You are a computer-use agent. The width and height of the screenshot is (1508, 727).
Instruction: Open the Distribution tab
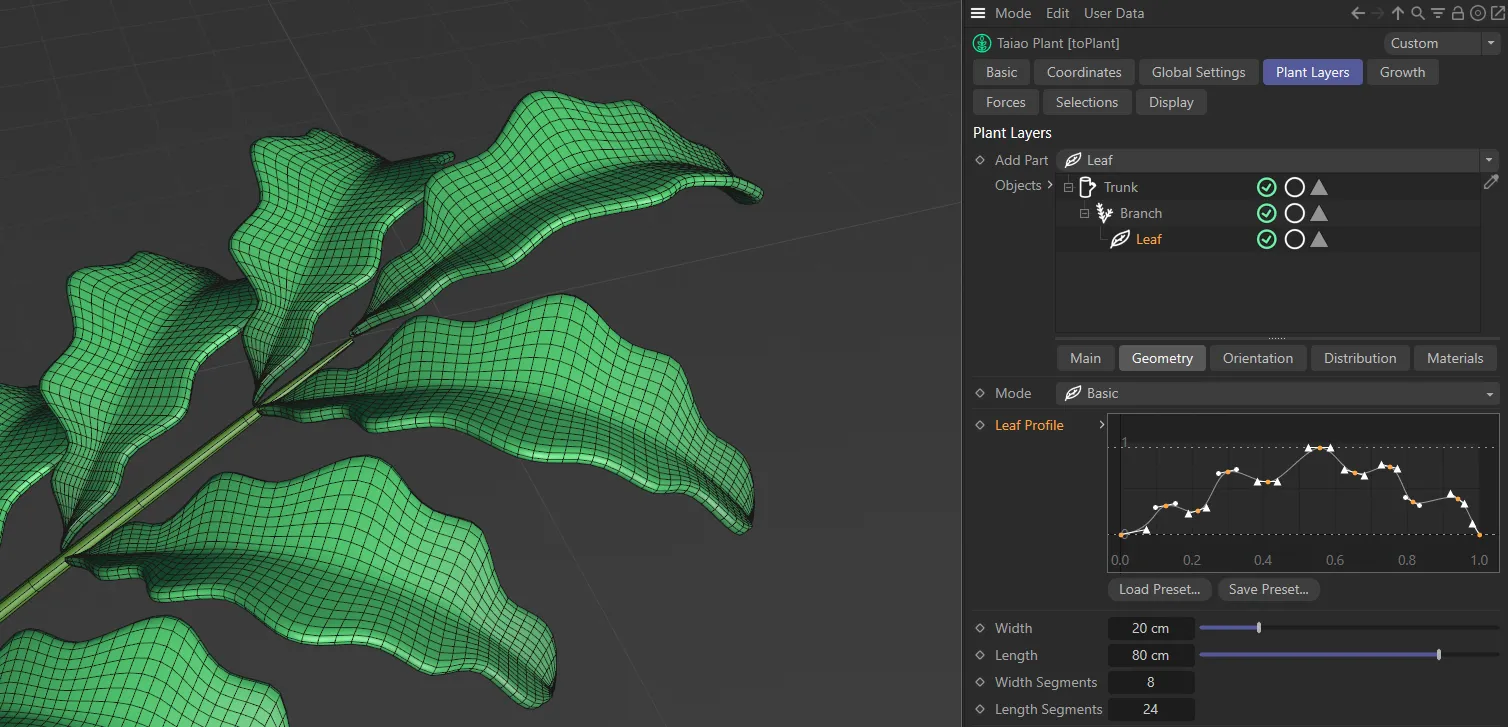[x=1360, y=357]
